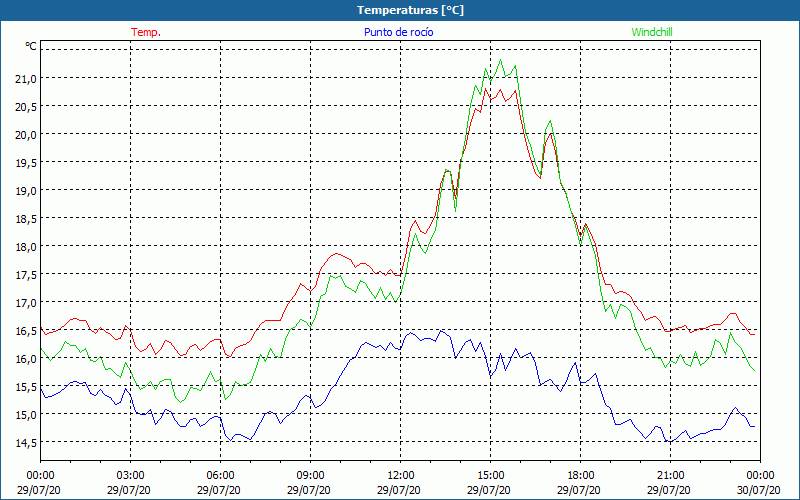Select the 15,5 y-axis value
This screenshot has width=800, height=500.
(x=27, y=387)
